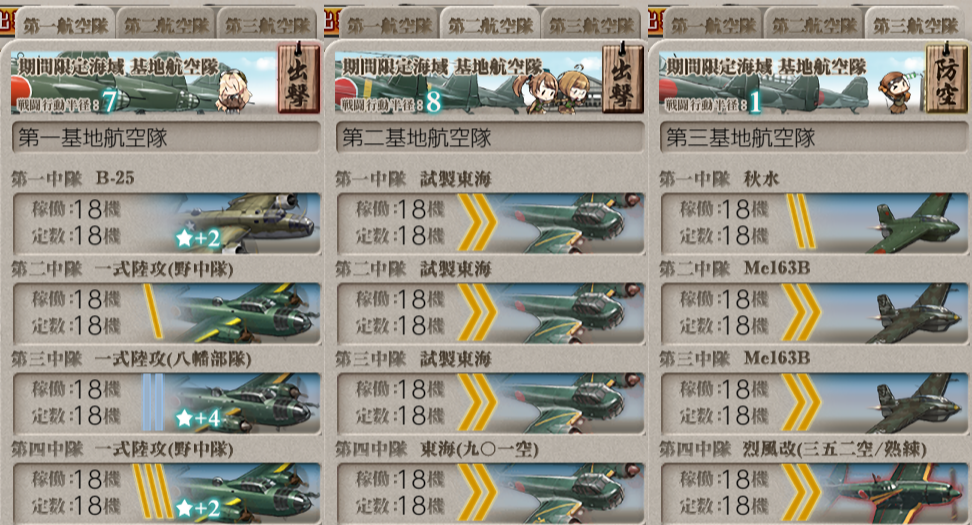Switch to 第二航空隊 tab in left panel

pyautogui.click(x=166, y=25)
